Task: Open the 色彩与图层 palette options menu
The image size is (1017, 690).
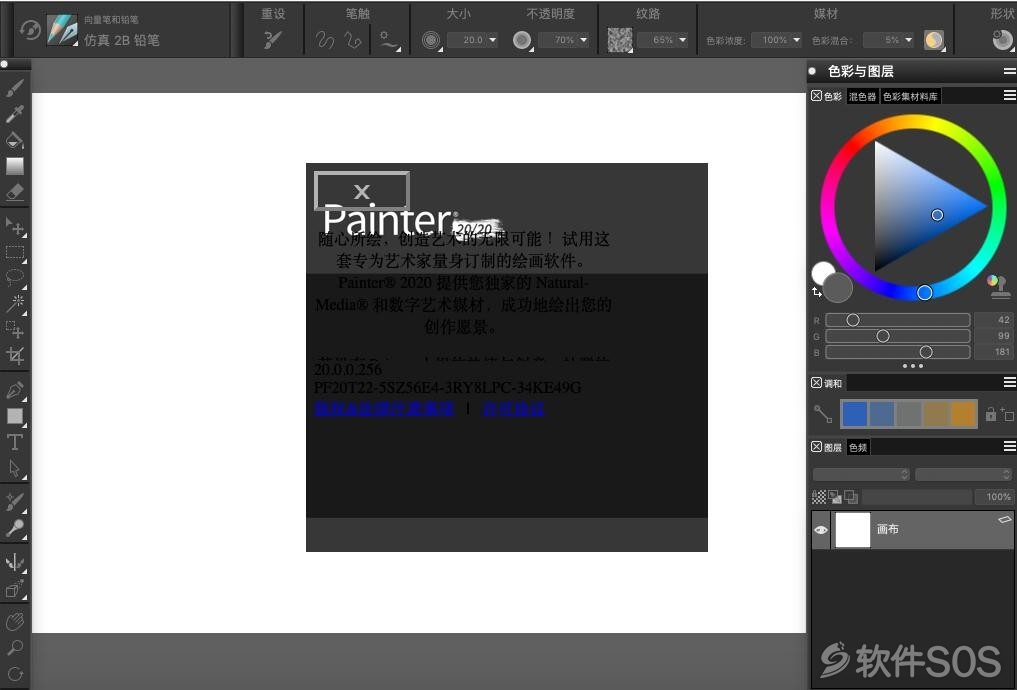Action: 1010,71
